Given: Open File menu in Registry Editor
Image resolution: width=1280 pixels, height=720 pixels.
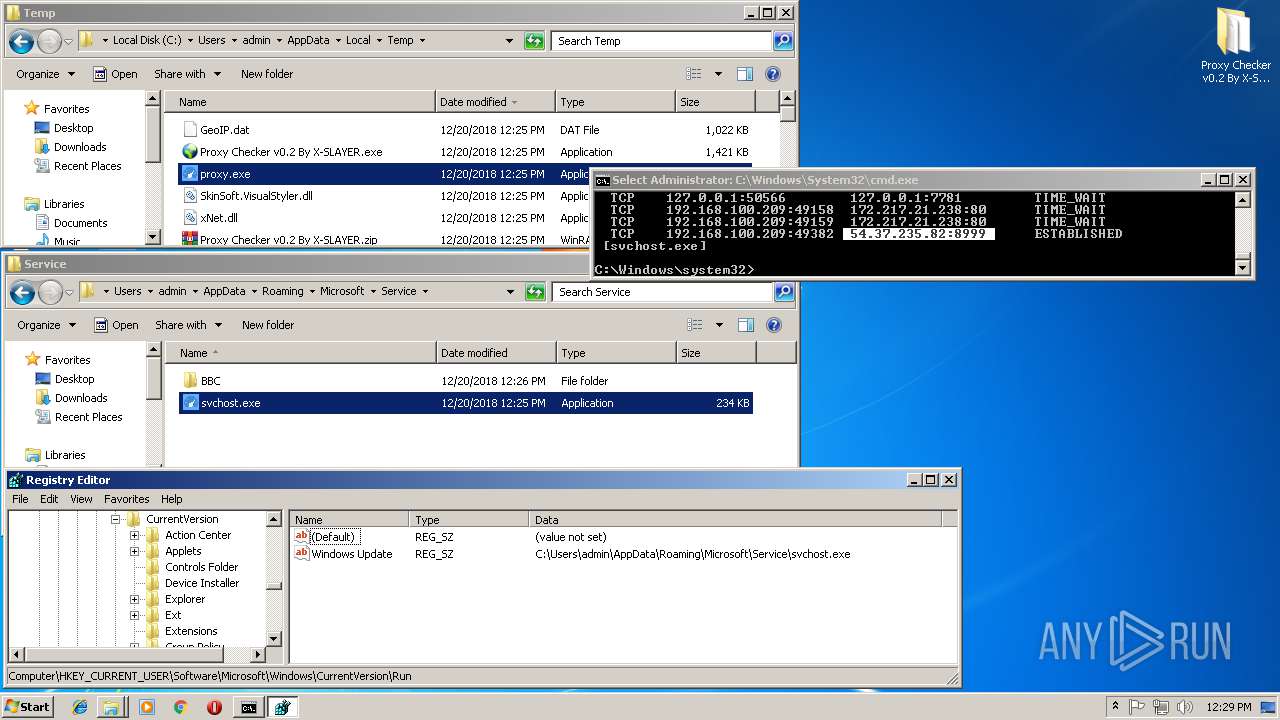Looking at the screenshot, I should coord(20,499).
